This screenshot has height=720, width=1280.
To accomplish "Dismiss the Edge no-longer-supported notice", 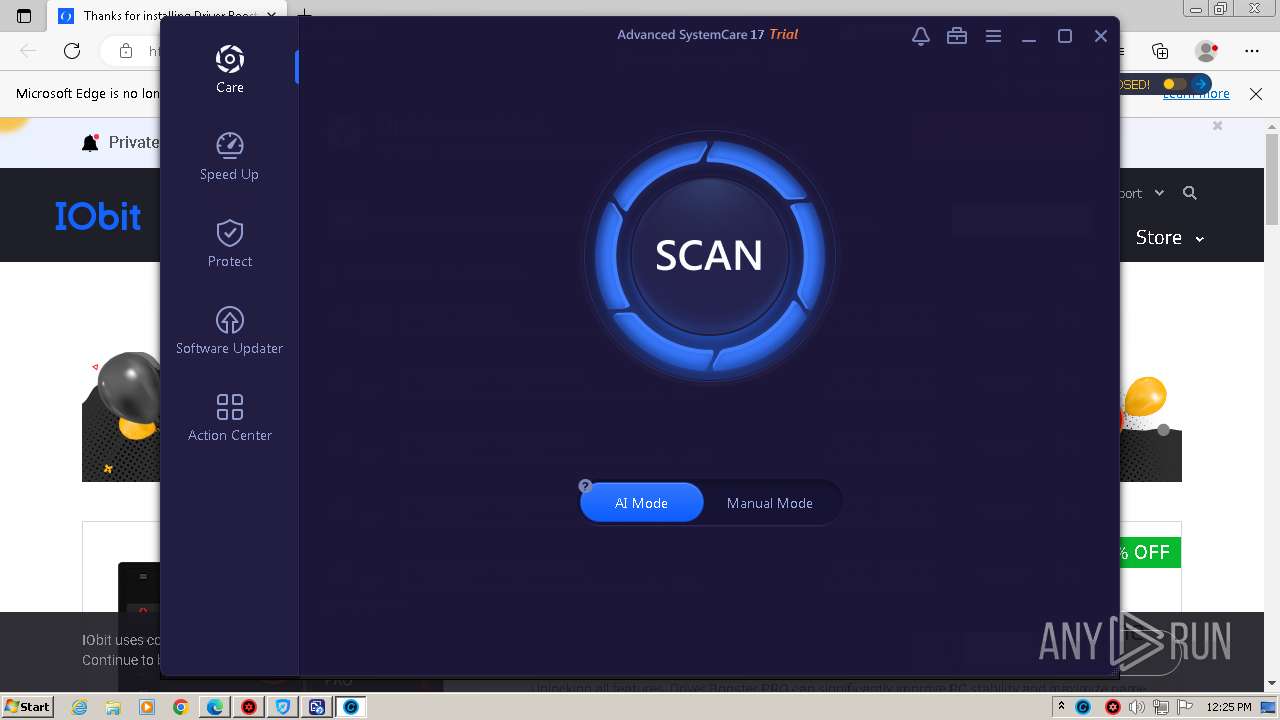I will [x=1256, y=94].
